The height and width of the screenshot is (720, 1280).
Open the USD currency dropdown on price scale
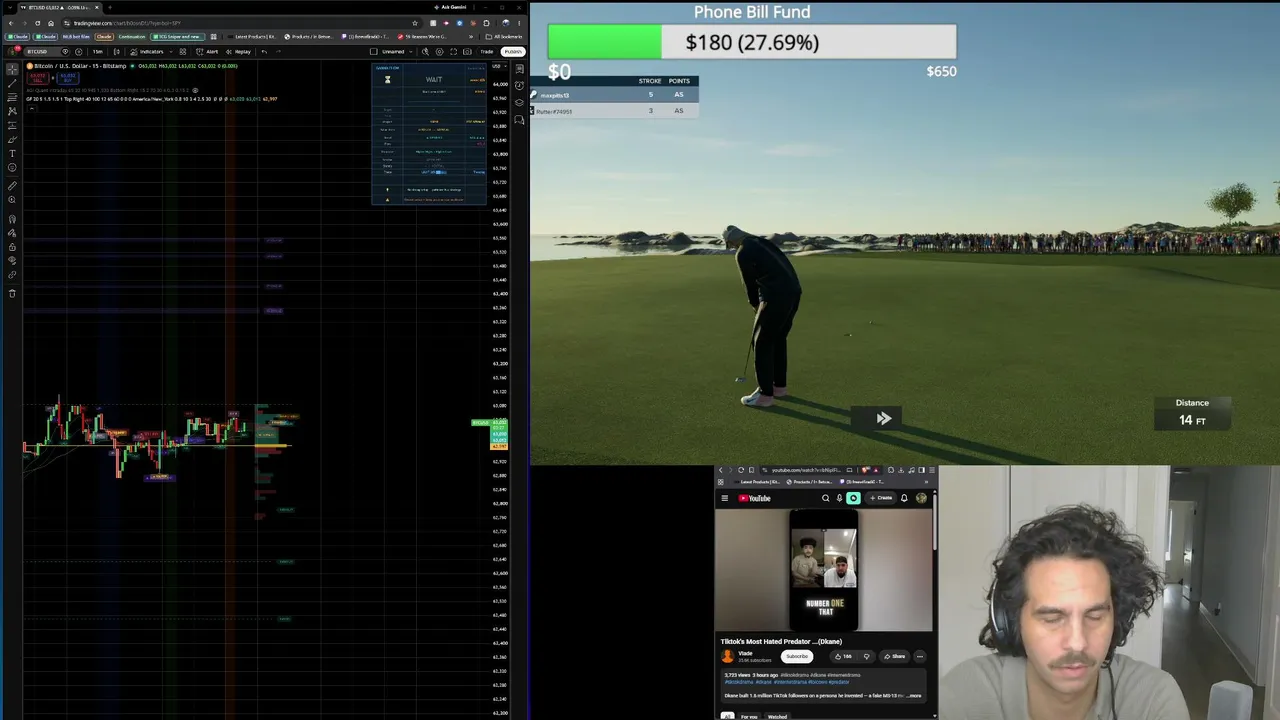(x=497, y=66)
